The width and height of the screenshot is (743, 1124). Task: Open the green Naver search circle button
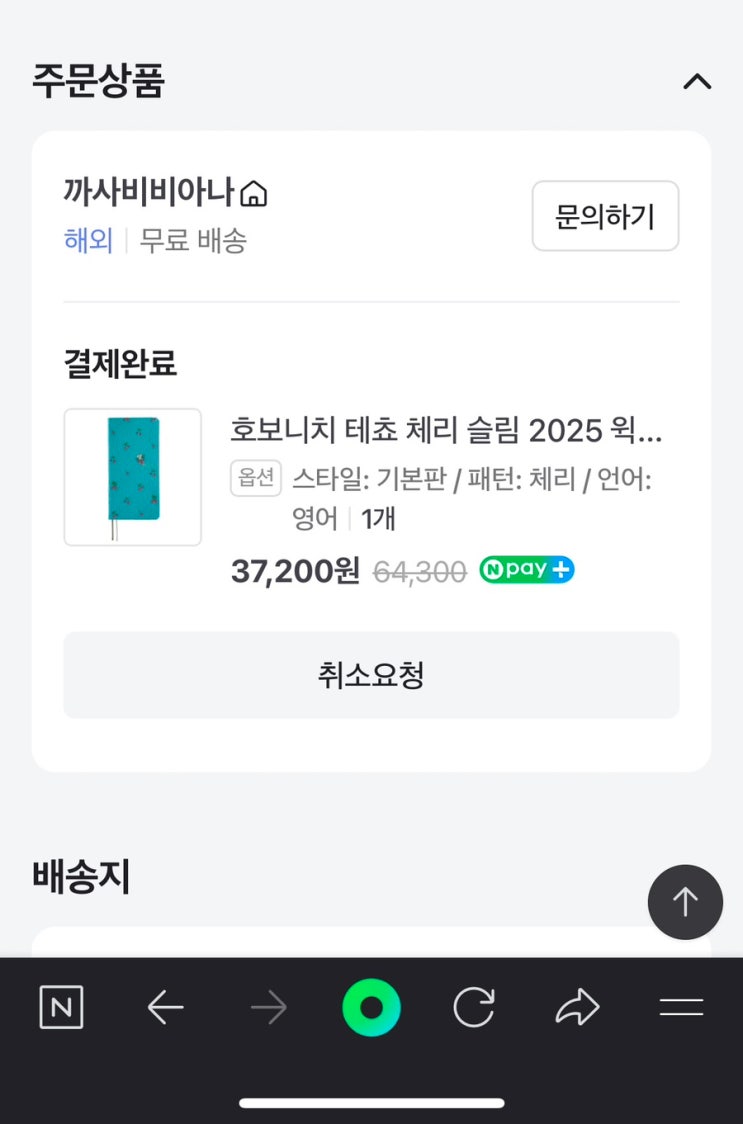(x=371, y=1007)
